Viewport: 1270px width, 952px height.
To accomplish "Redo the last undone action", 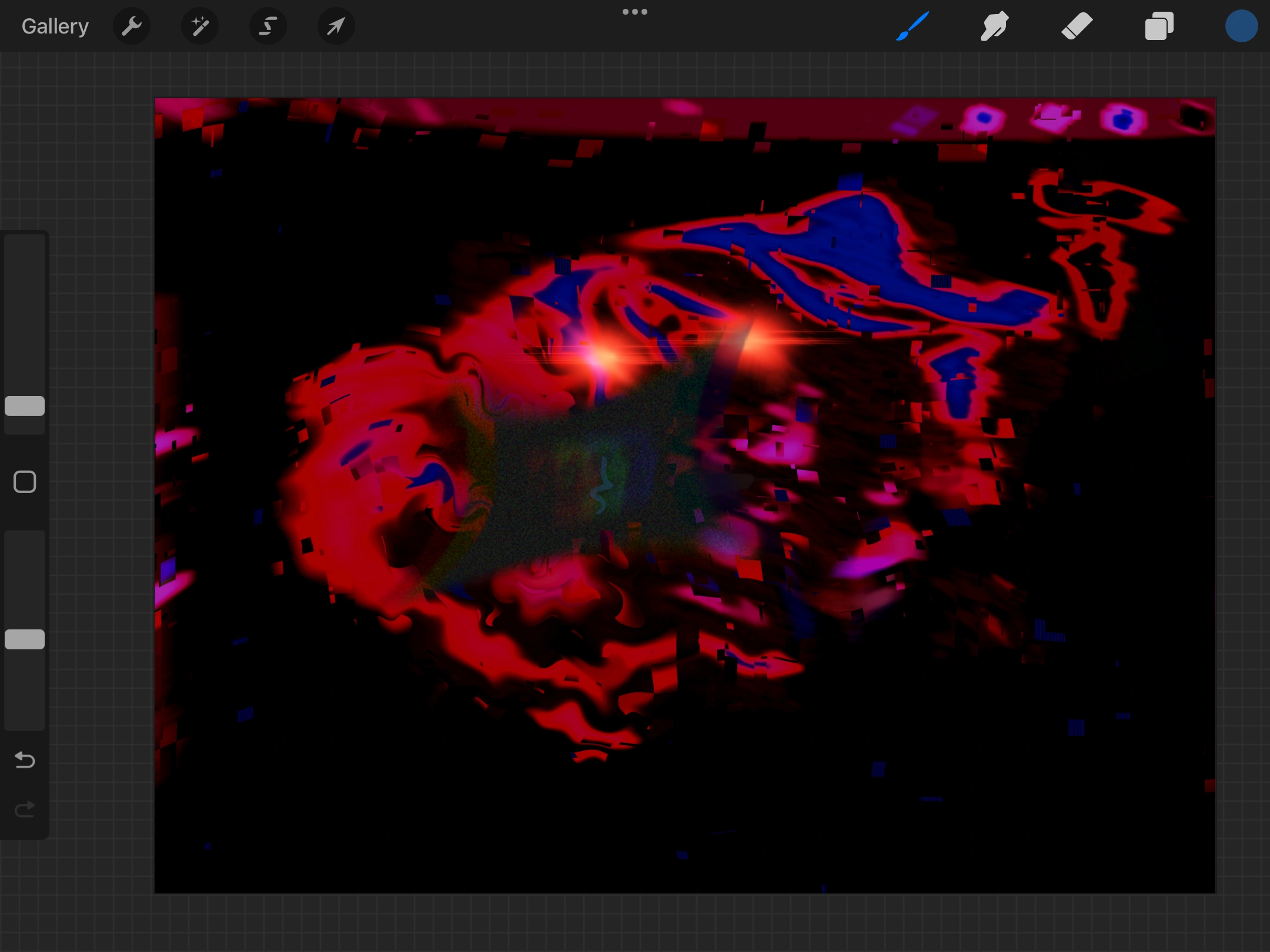I will (25, 810).
